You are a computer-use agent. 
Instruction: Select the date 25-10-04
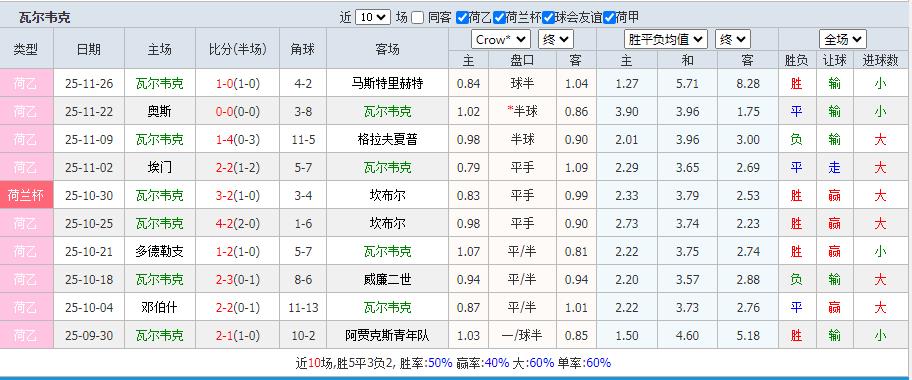tap(89, 307)
